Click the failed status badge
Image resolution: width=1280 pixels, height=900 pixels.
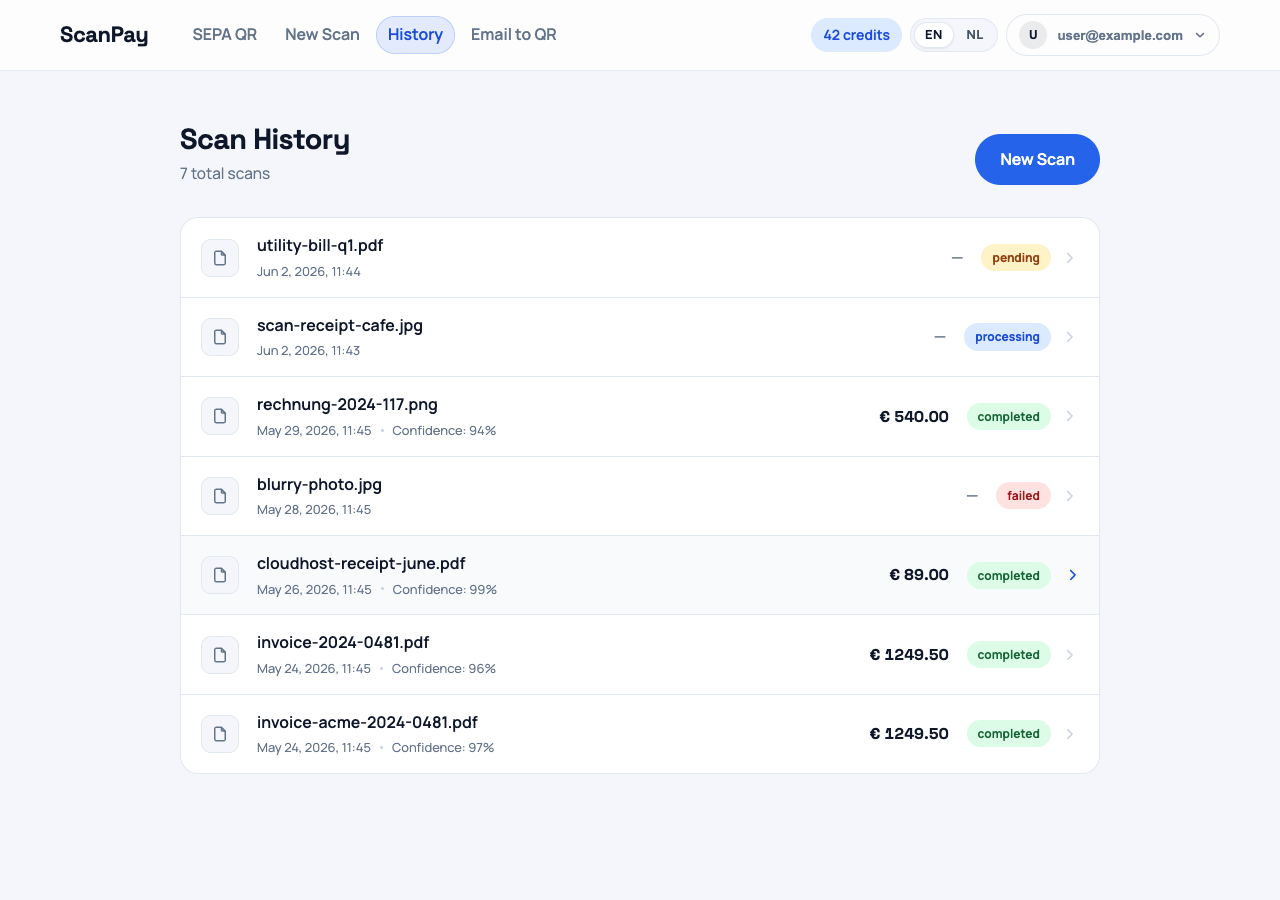pyautogui.click(x=1023, y=496)
